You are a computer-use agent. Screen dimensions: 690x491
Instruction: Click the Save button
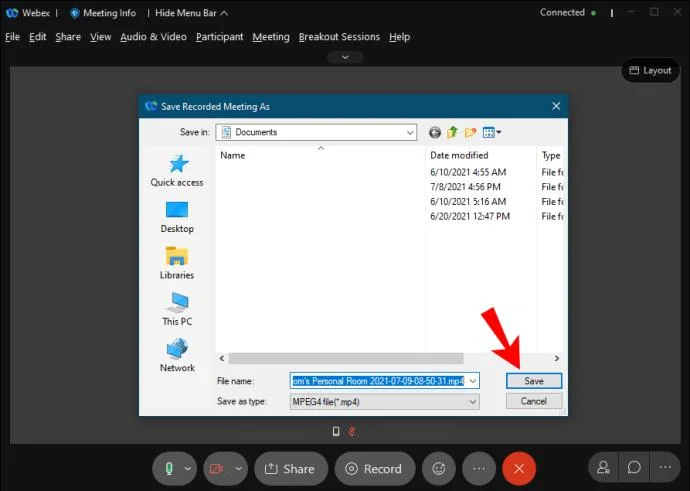(x=534, y=381)
